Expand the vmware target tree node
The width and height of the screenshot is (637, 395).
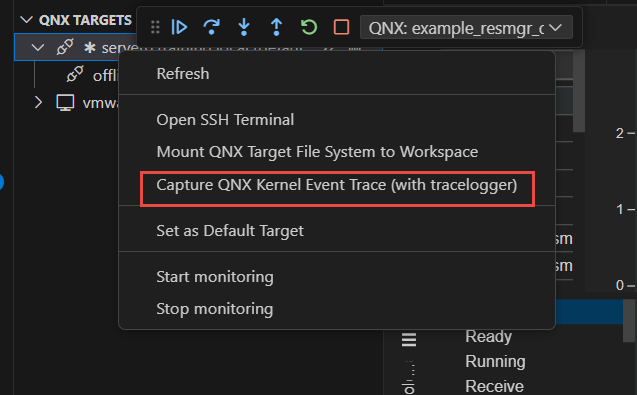coord(38,102)
